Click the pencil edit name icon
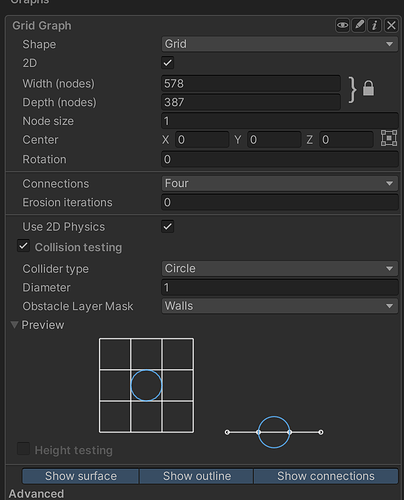Image resolution: width=404 pixels, height=500 pixels. click(359, 25)
